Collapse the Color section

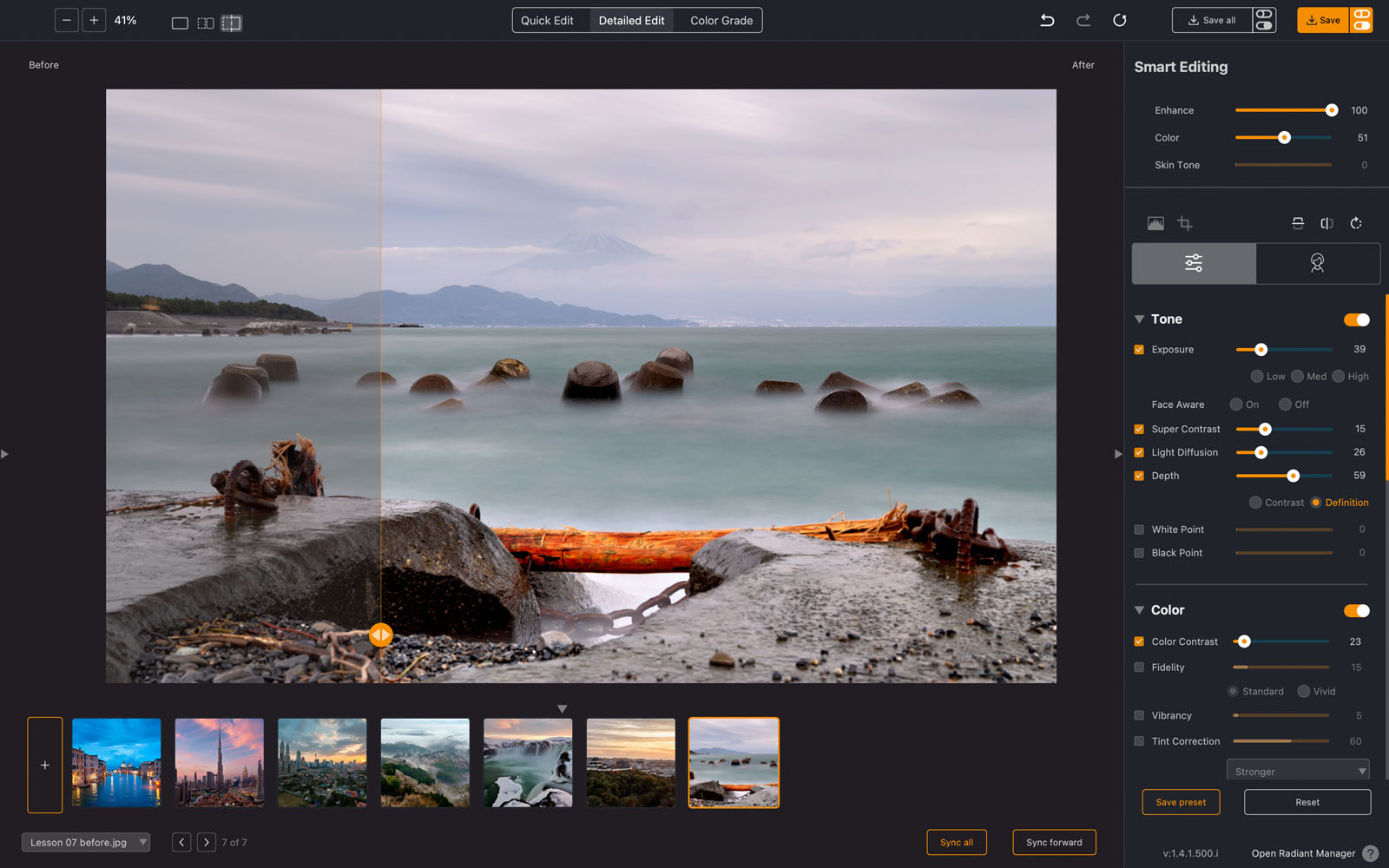coord(1139,610)
